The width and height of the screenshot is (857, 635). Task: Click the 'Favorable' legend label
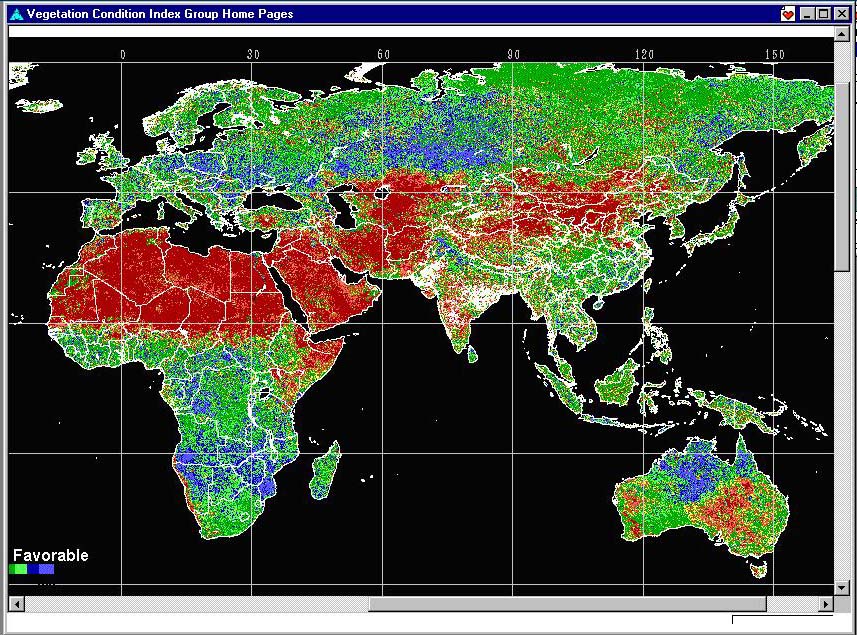pyautogui.click(x=50, y=555)
